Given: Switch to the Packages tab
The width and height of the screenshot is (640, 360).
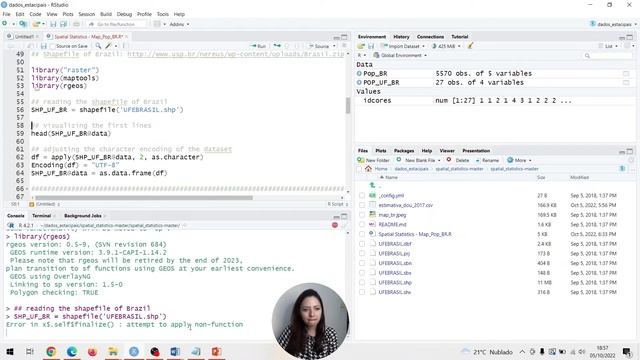Looking at the screenshot, I should 404,151.
